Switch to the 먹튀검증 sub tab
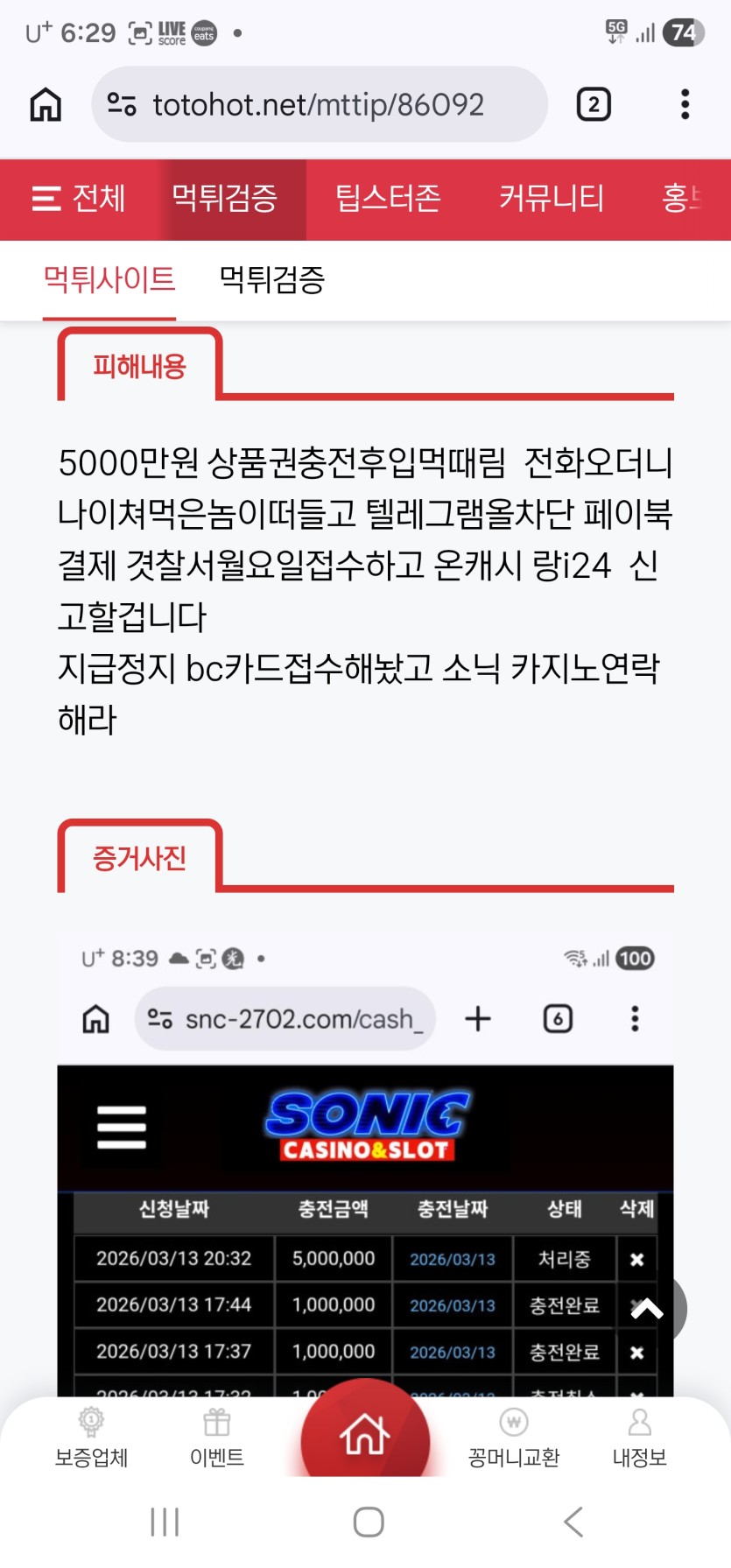The image size is (731, 1568). coord(272,280)
